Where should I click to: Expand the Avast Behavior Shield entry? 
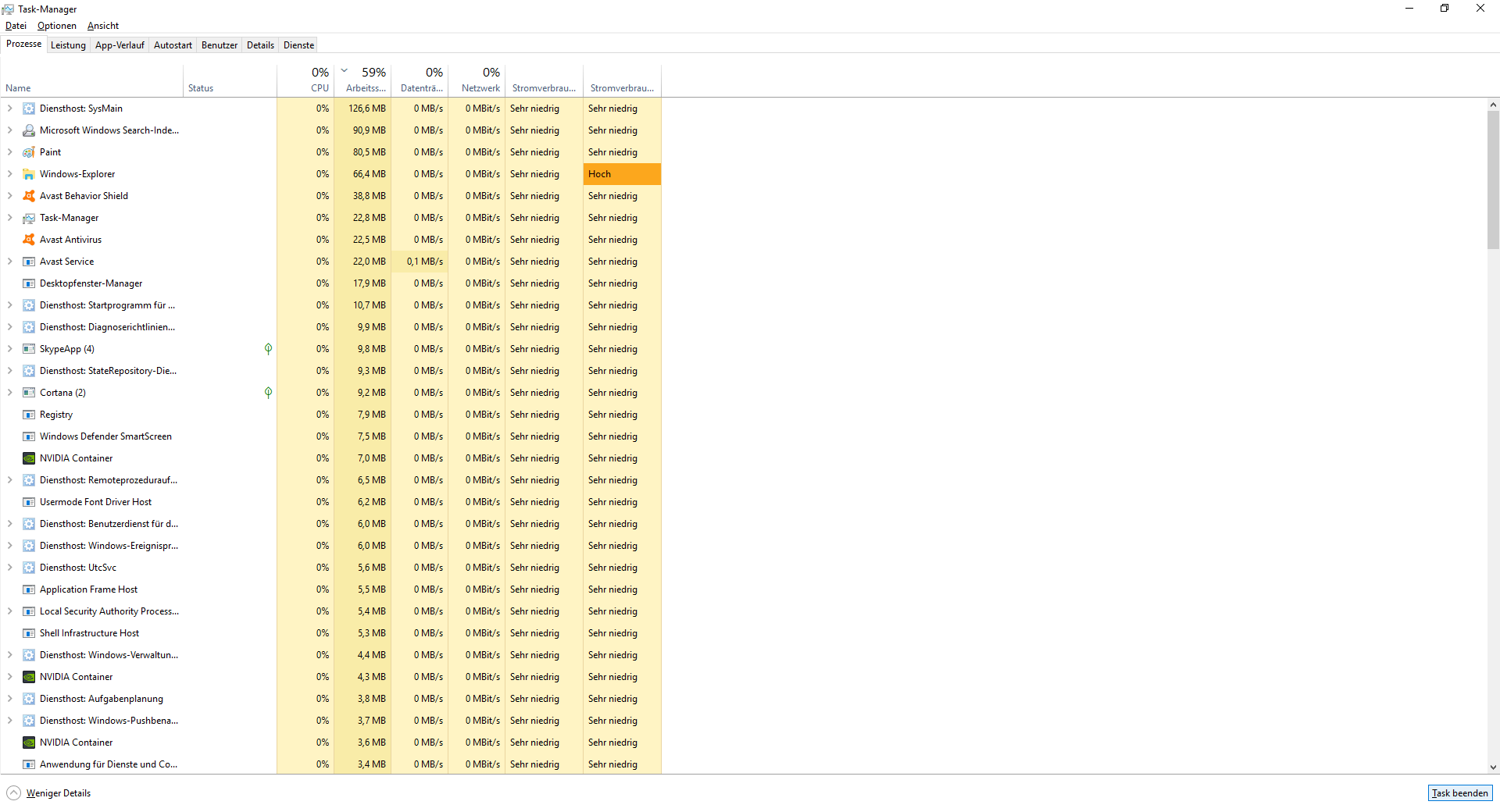point(9,196)
